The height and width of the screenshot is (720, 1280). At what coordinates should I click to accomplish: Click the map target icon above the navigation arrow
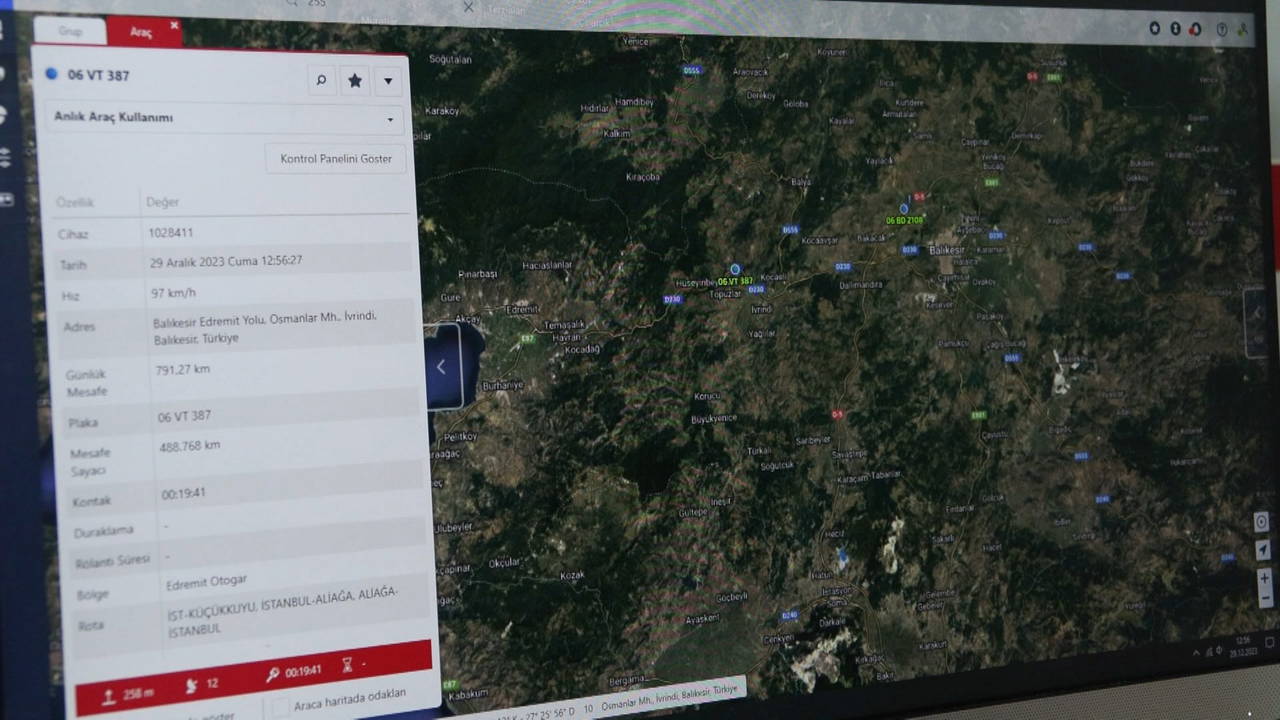click(x=1261, y=522)
